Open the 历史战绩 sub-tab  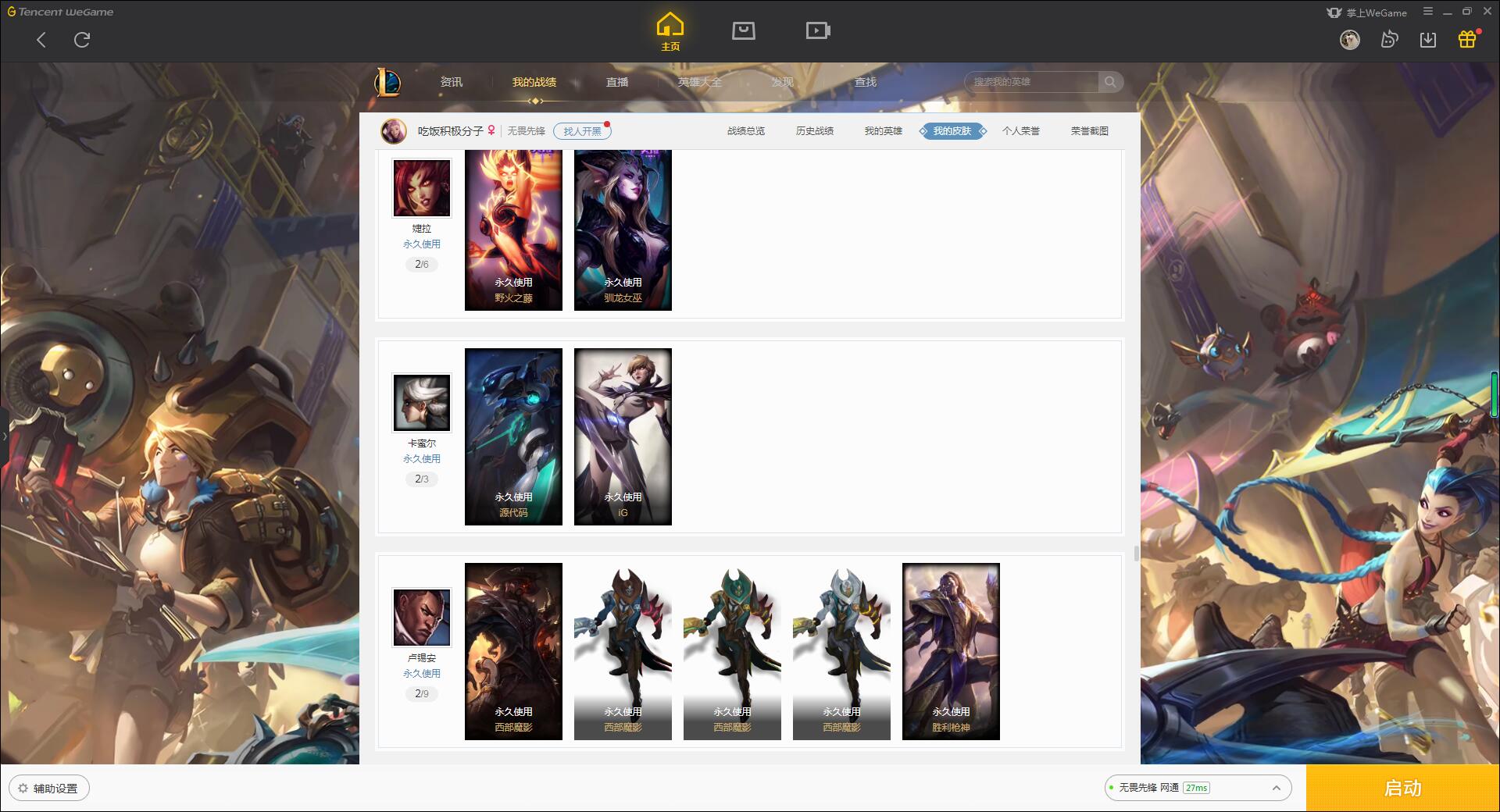[x=815, y=131]
